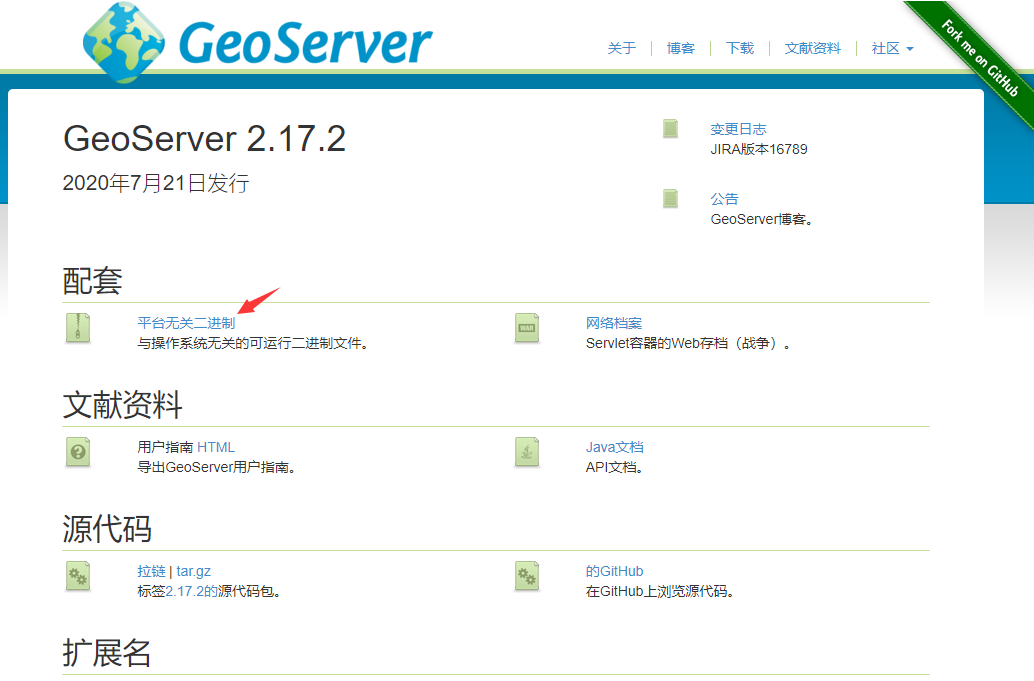Screen dimensions: 1034x681
Task: Open the 下载 menu item
Action: point(740,48)
